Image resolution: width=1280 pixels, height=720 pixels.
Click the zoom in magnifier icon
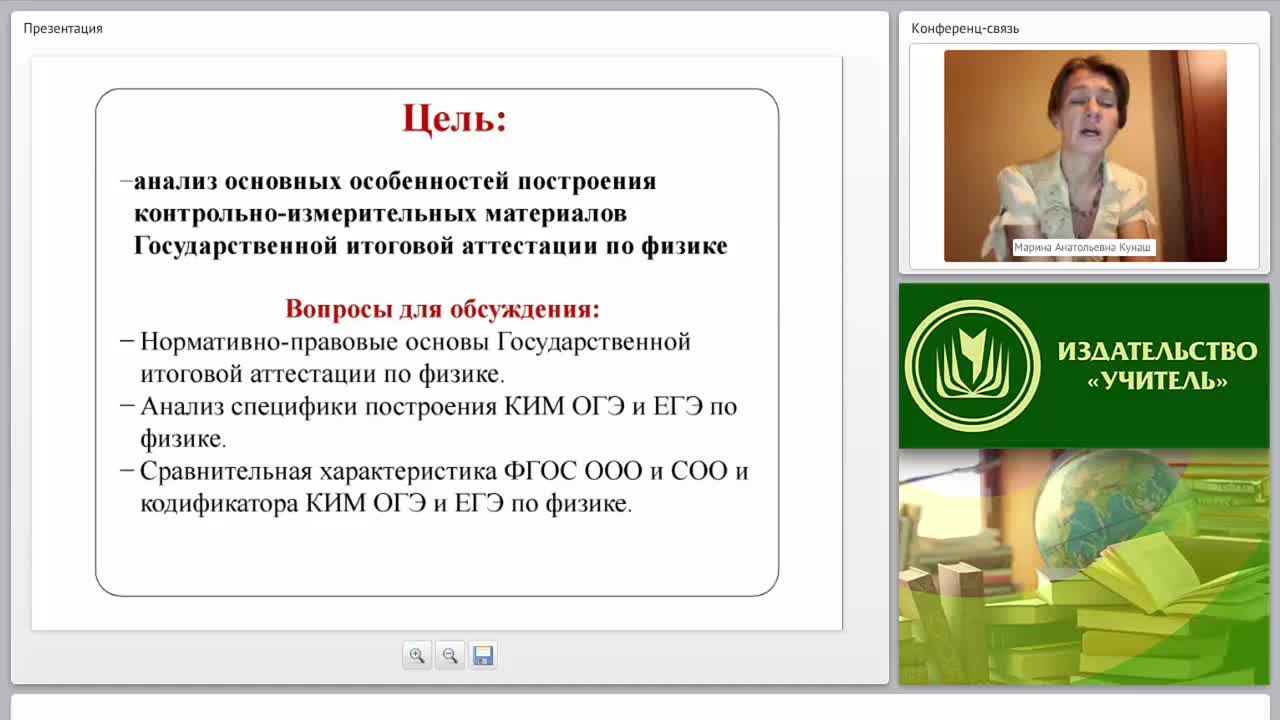[x=417, y=656]
